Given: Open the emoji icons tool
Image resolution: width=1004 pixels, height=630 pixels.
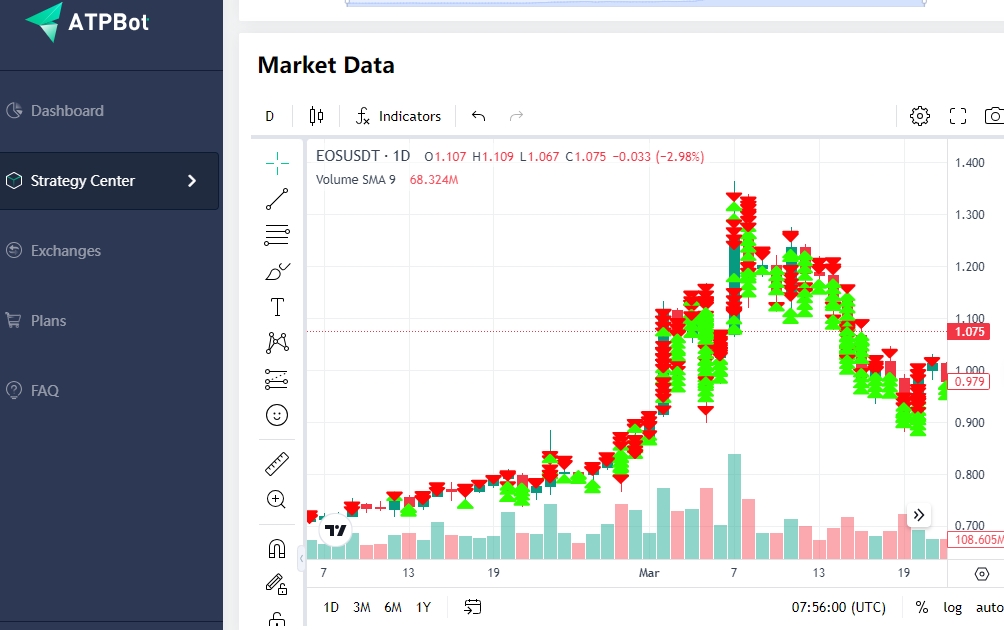Looking at the screenshot, I should click(277, 414).
